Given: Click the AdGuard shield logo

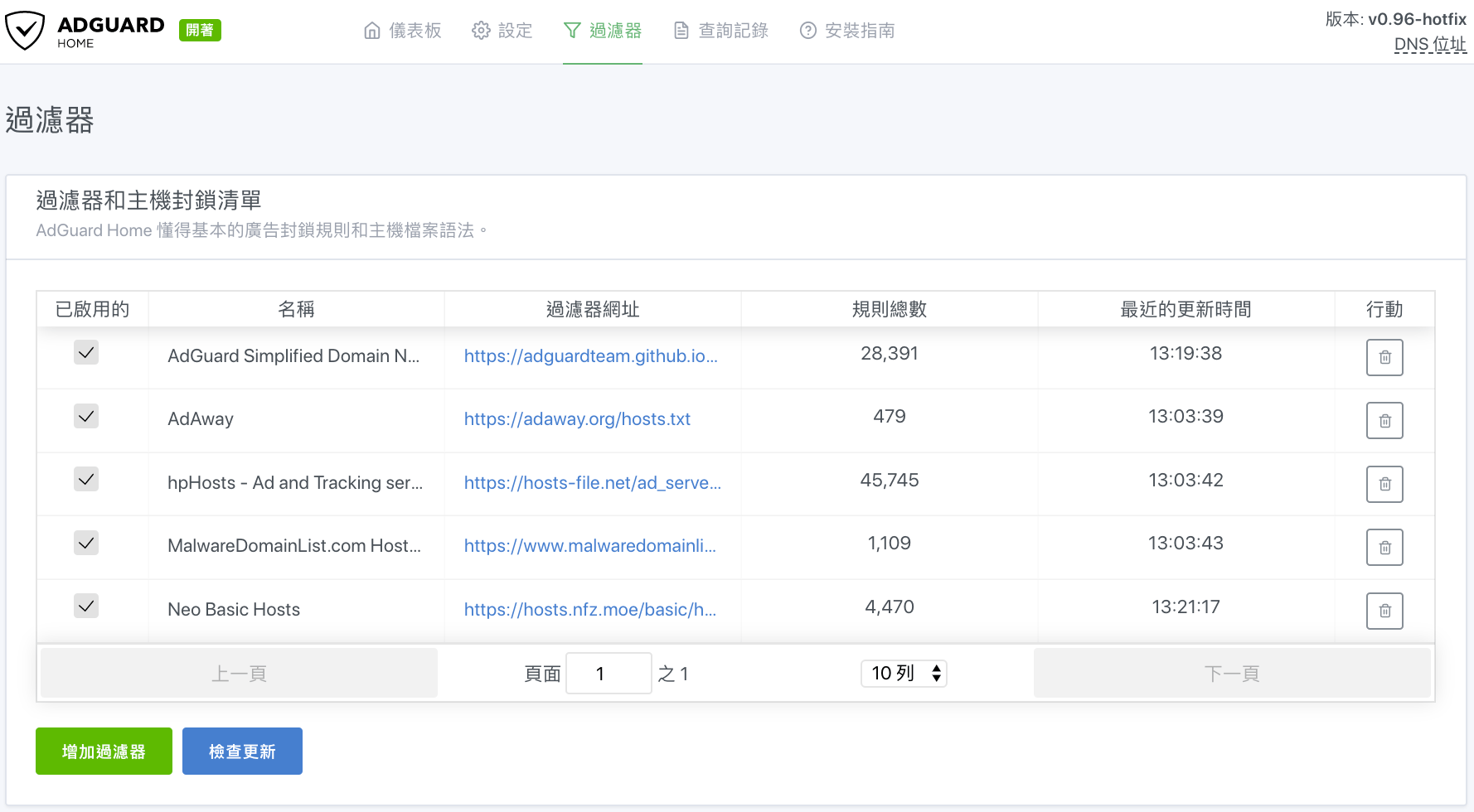Looking at the screenshot, I should pos(25,31).
